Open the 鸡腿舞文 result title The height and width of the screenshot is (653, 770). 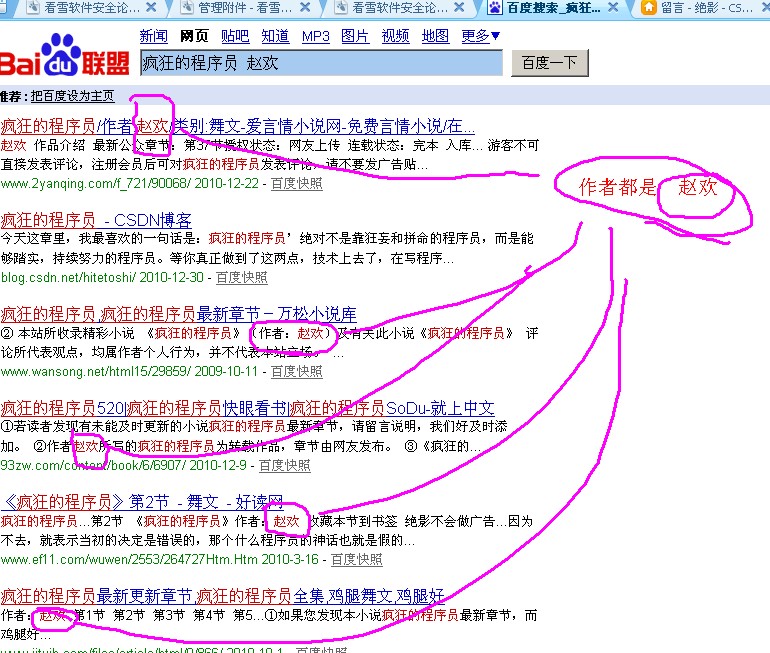pyautogui.click(x=222, y=596)
